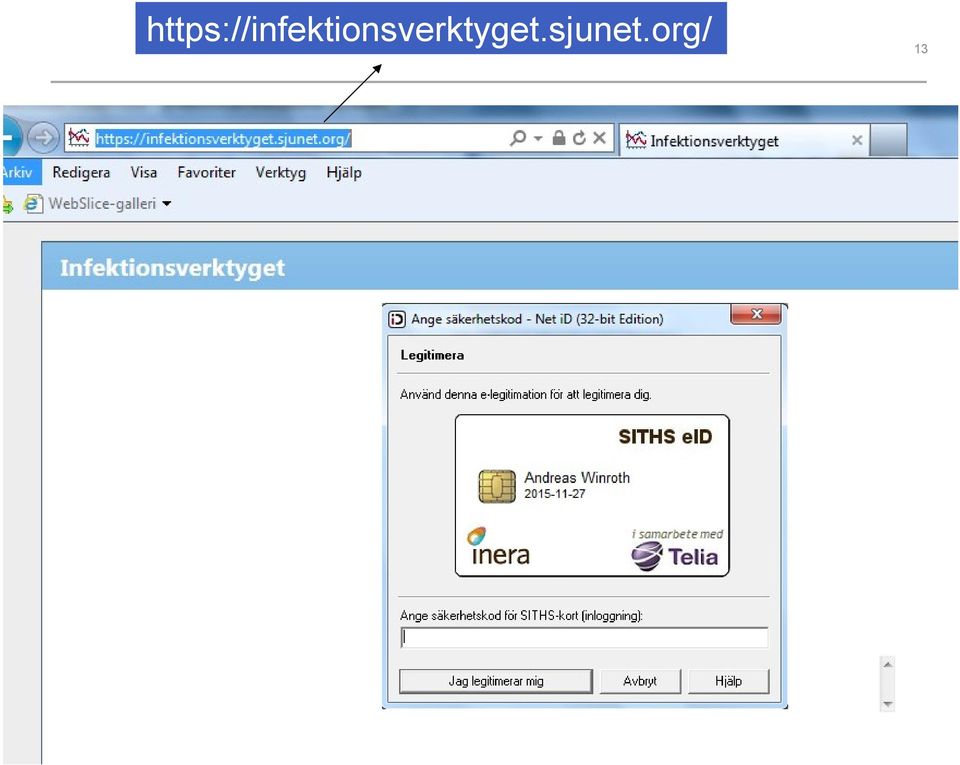
Task: Click the add-to-favorites star arrow icon
Action: [8, 204]
